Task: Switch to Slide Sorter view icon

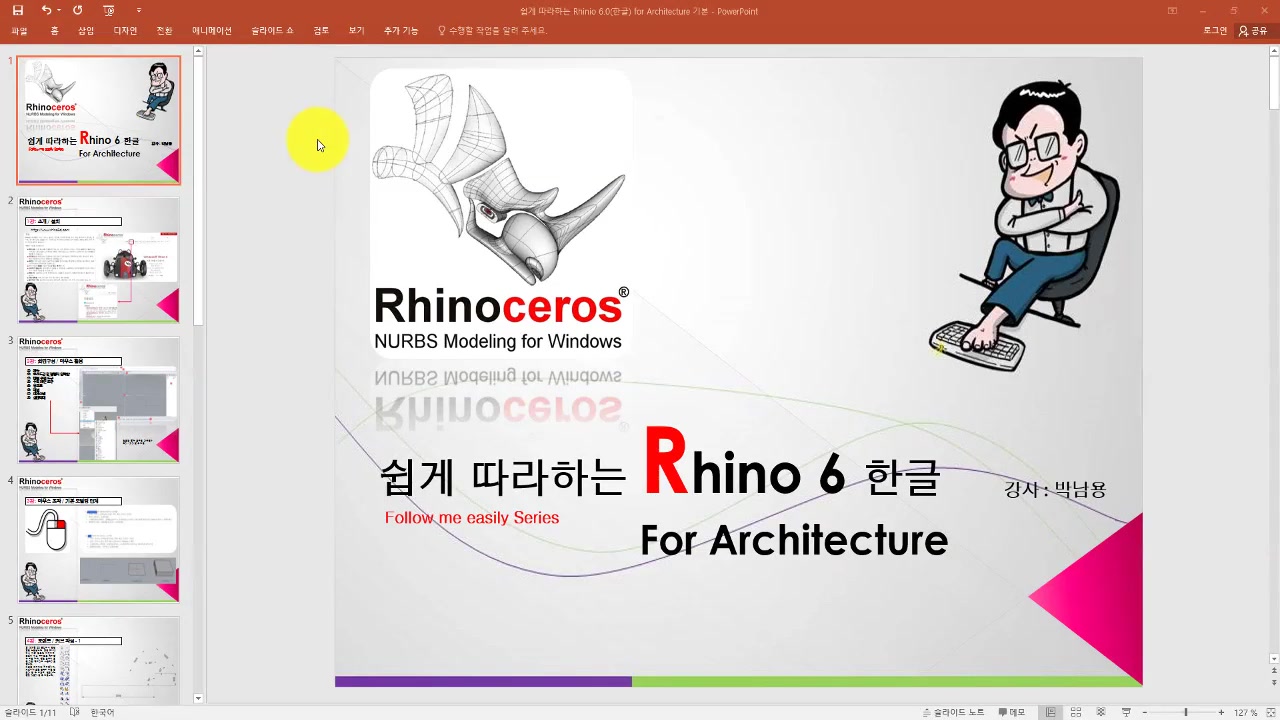Action: click(x=1076, y=712)
